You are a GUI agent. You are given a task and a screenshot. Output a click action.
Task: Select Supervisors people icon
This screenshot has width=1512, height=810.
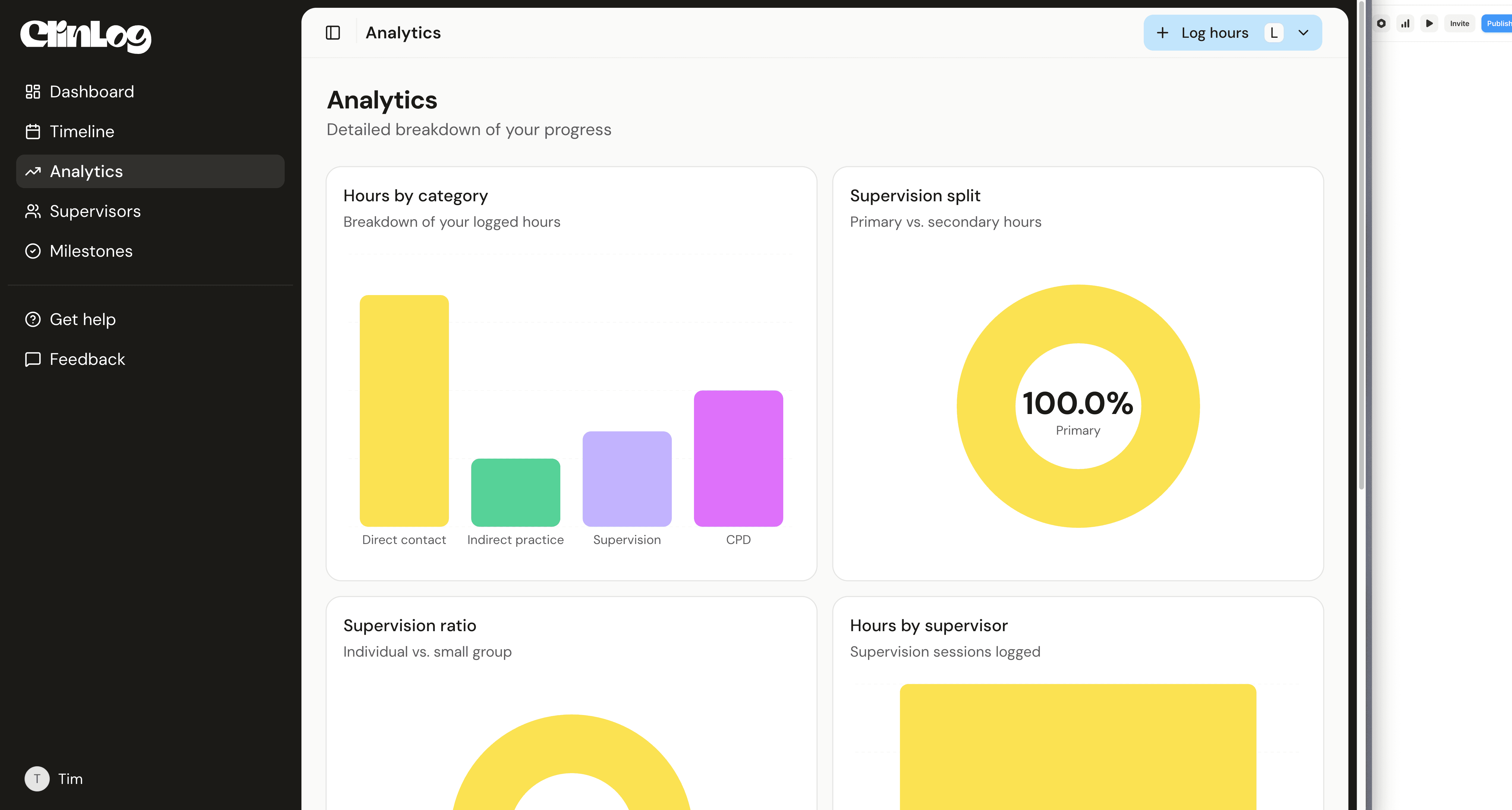point(33,211)
